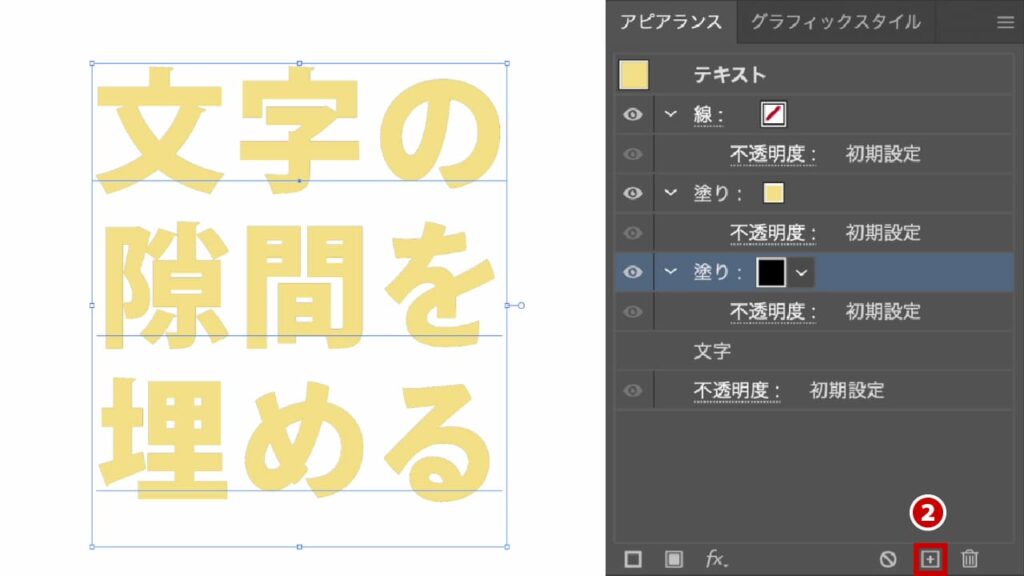Click the trash Delete Selected Item icon

click(970, 559)
